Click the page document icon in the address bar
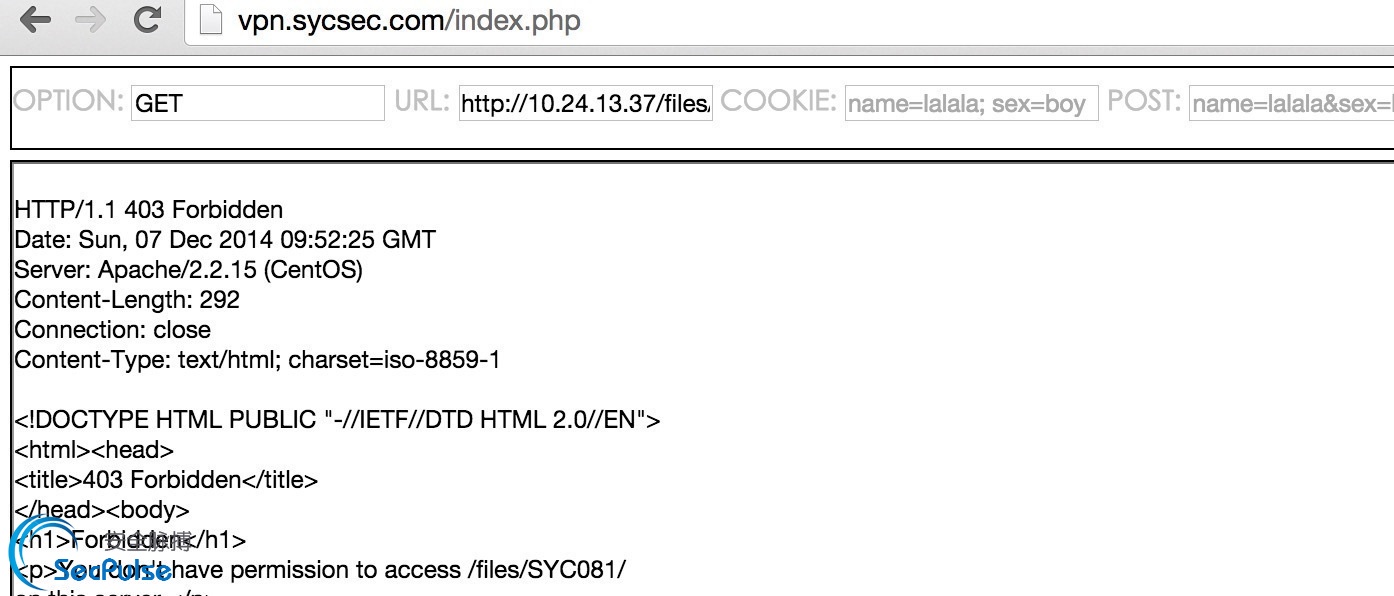 [x=210, y=20]
